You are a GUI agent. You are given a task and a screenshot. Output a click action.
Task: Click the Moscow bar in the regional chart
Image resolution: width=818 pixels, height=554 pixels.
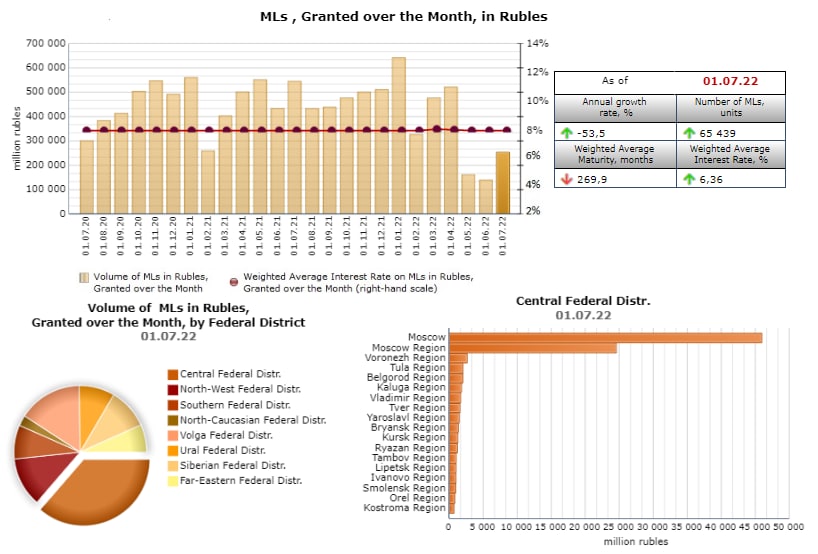605,338
